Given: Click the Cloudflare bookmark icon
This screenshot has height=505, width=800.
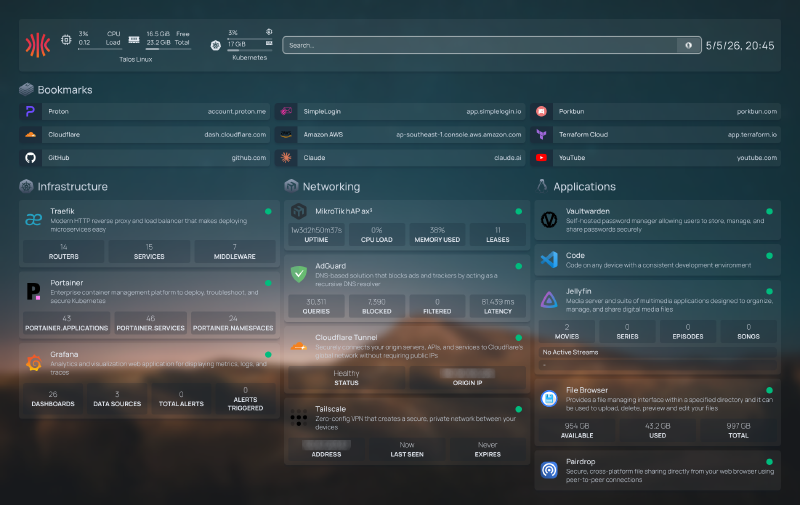Looking at the screenshot, I should coord(31,135).
